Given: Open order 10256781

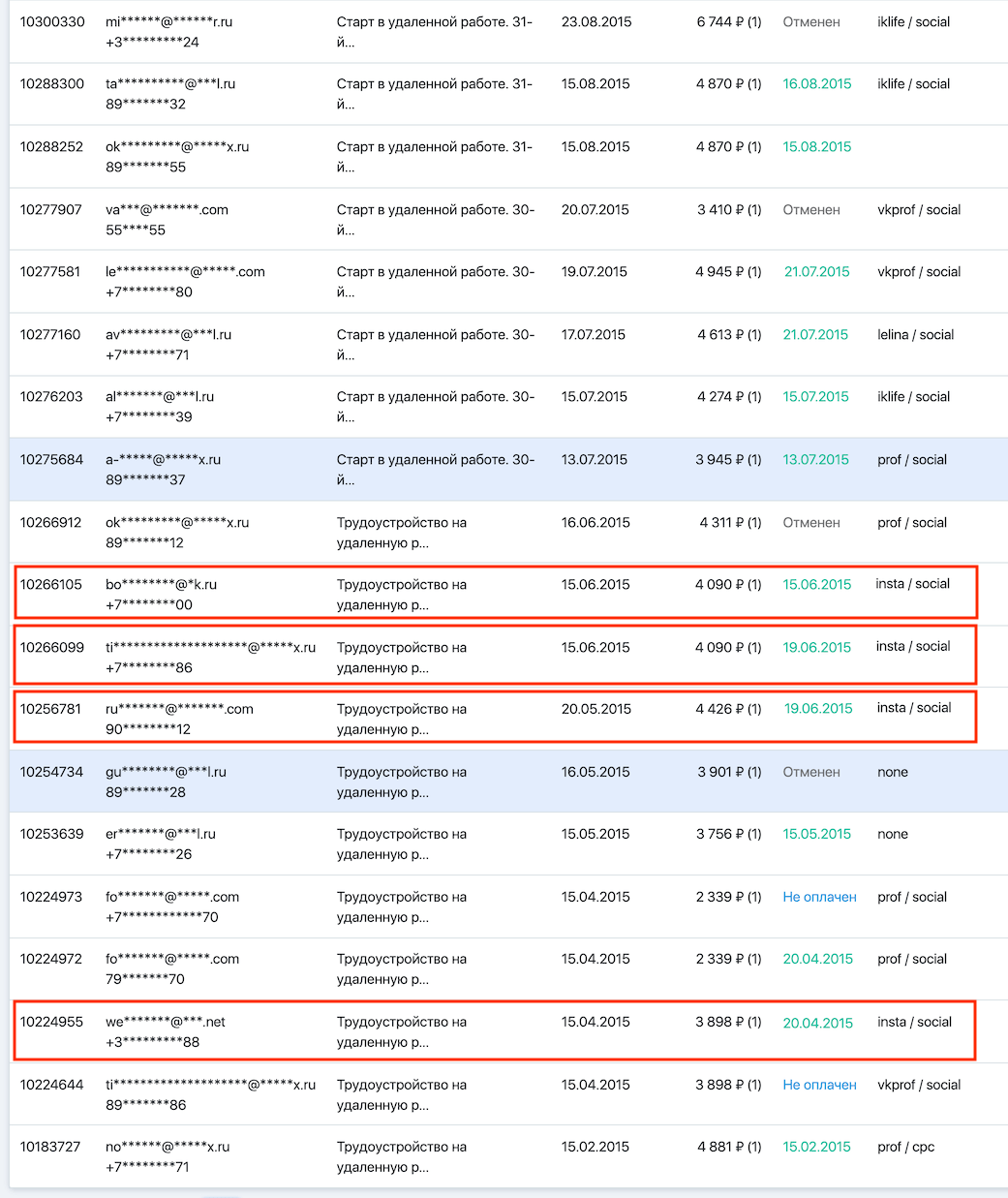Looking at the screenshot, I should [51, 709].
